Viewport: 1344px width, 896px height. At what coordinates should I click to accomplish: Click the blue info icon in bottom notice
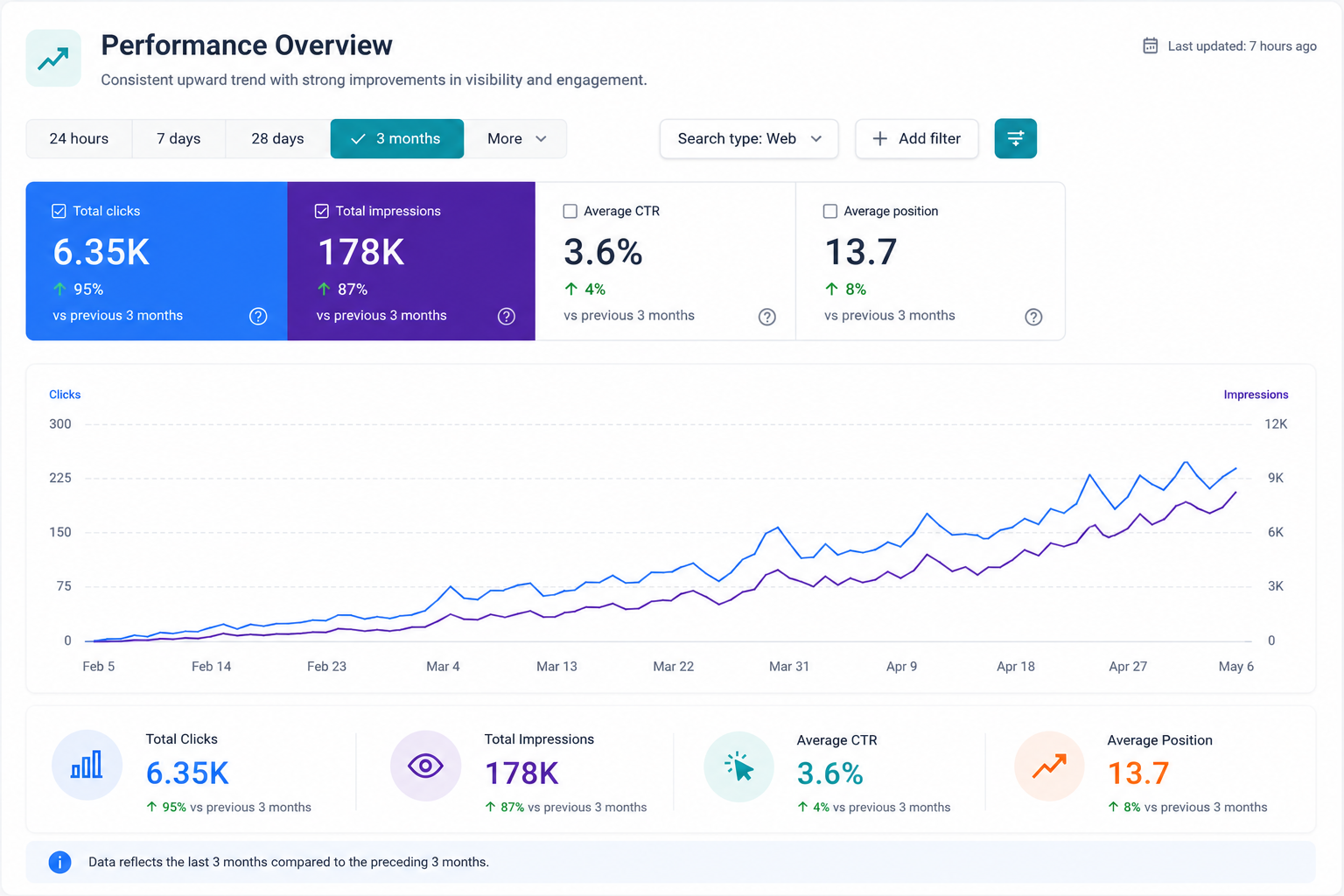[59, 862]
